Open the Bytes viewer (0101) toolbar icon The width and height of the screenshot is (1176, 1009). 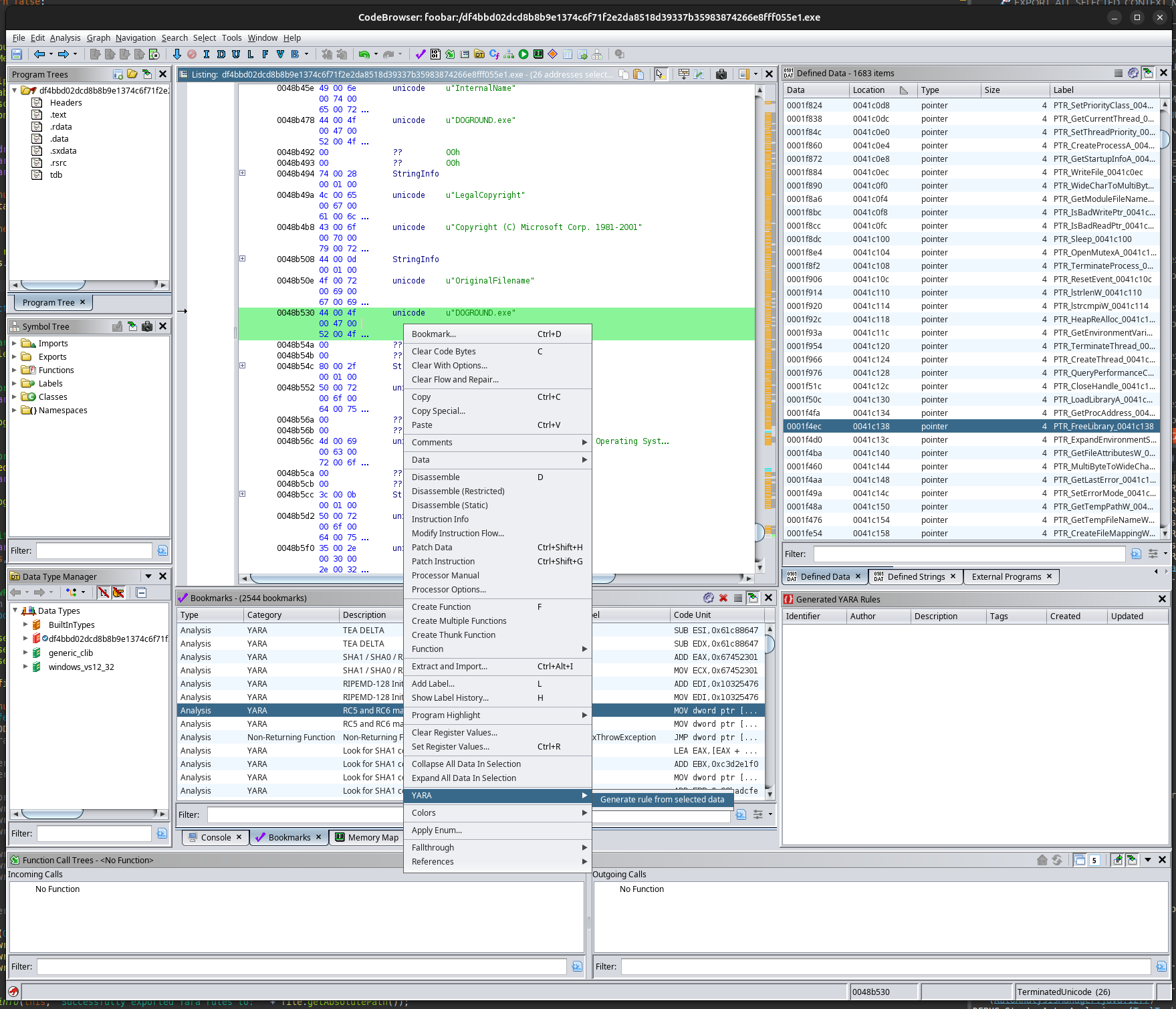pos(435,54)
